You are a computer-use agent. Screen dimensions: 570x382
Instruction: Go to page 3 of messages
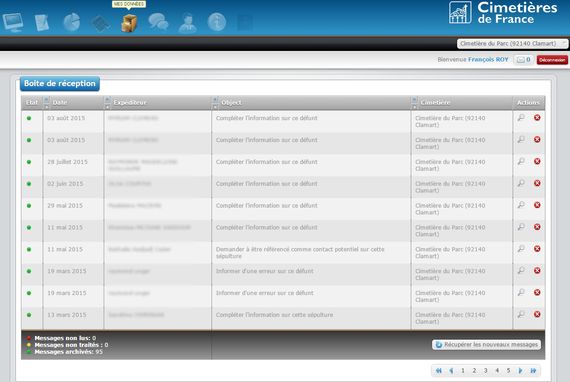[485, 371]
